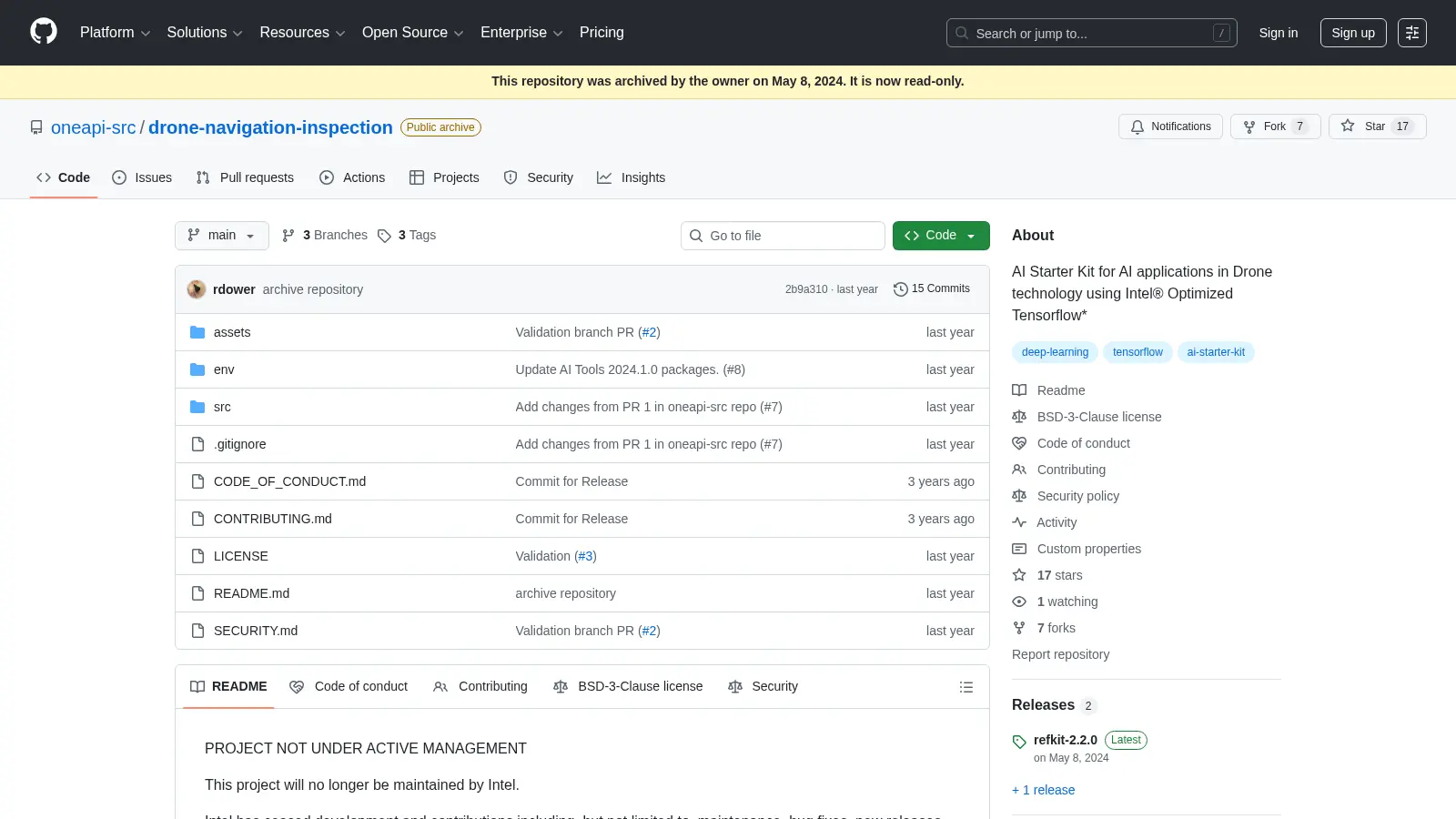Click the Search or jump to field
This screenshot has width=1456, height=819.
1092,33
